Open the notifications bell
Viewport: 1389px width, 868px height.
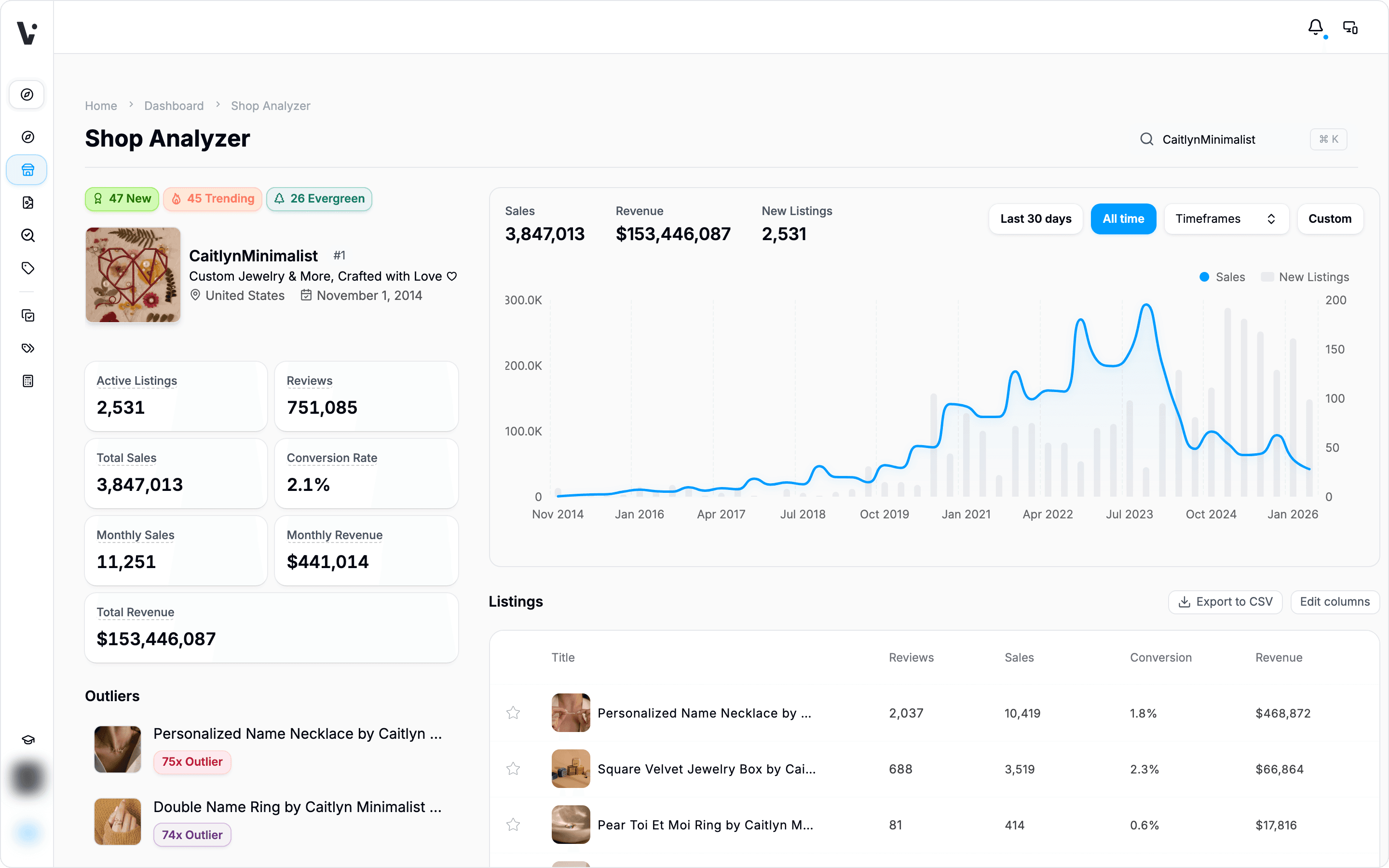click(1316, 27)
